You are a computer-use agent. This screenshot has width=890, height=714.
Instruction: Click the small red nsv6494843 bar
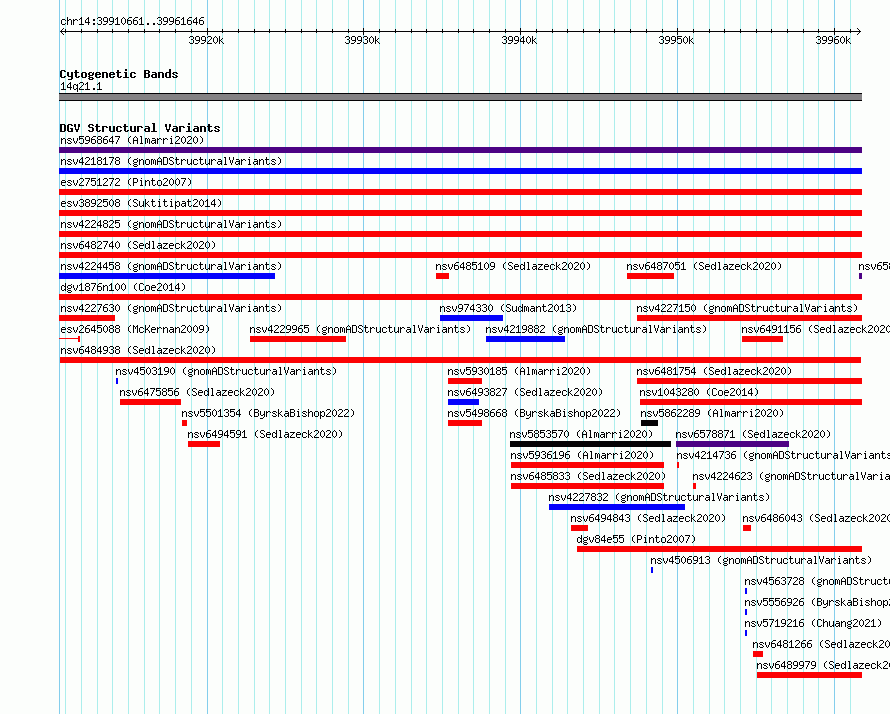click(x=580, y=528)
